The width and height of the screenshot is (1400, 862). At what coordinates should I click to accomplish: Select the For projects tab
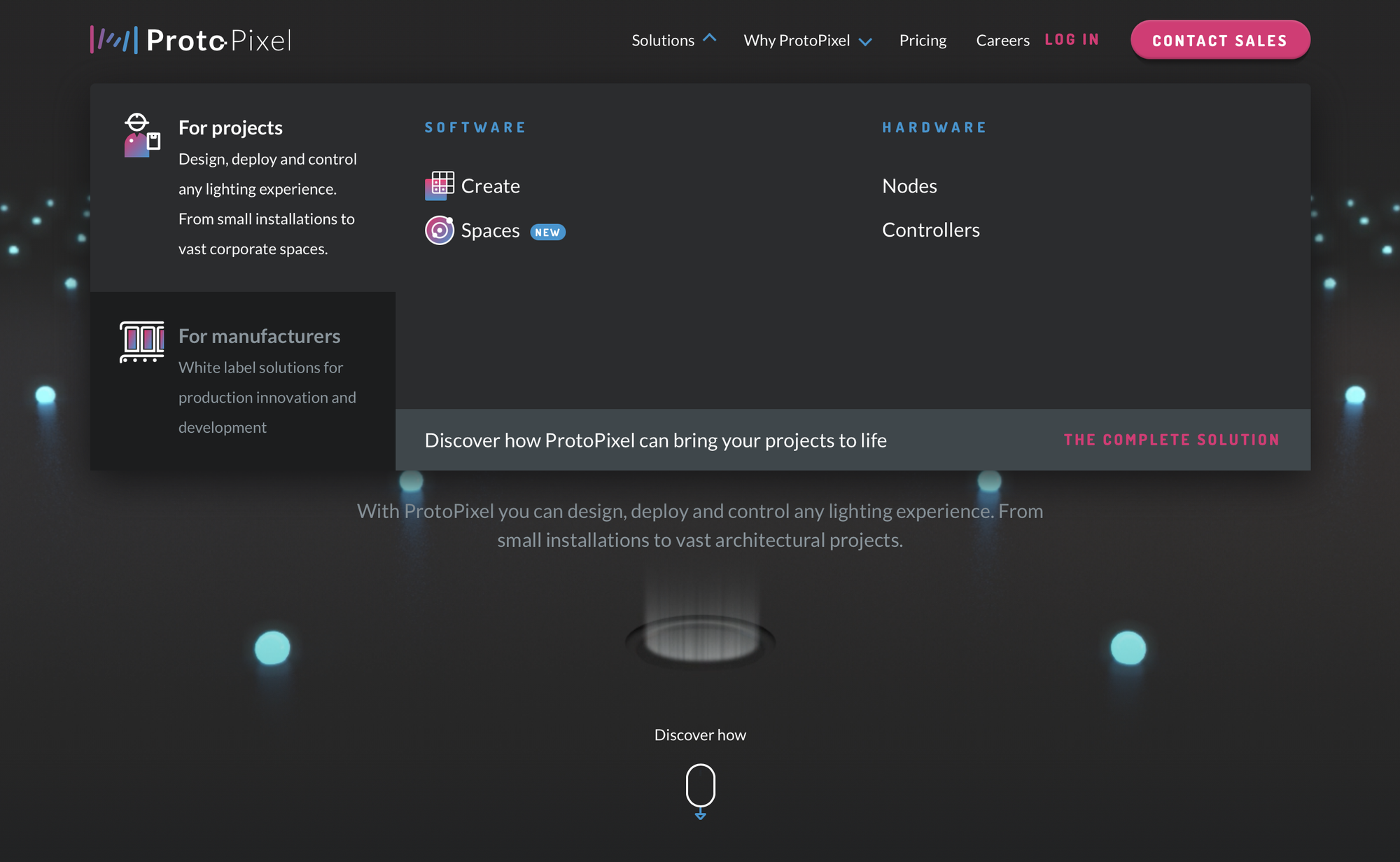243,188
